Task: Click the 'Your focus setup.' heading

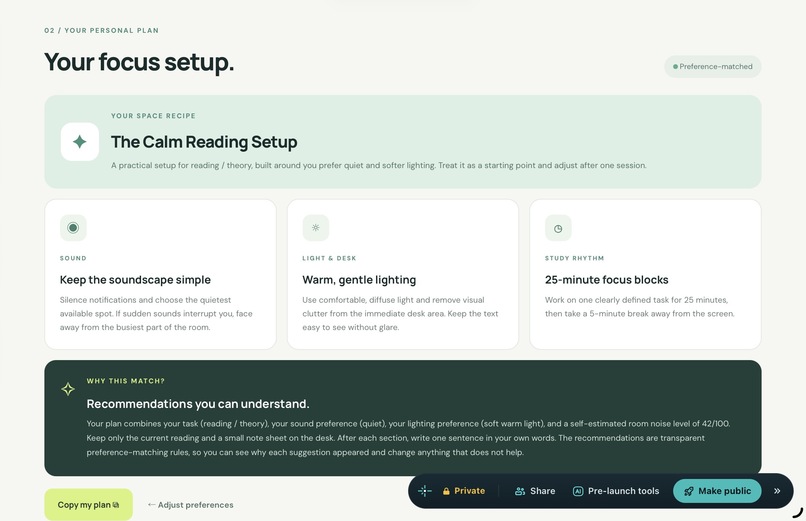Action: coord(139,62)
